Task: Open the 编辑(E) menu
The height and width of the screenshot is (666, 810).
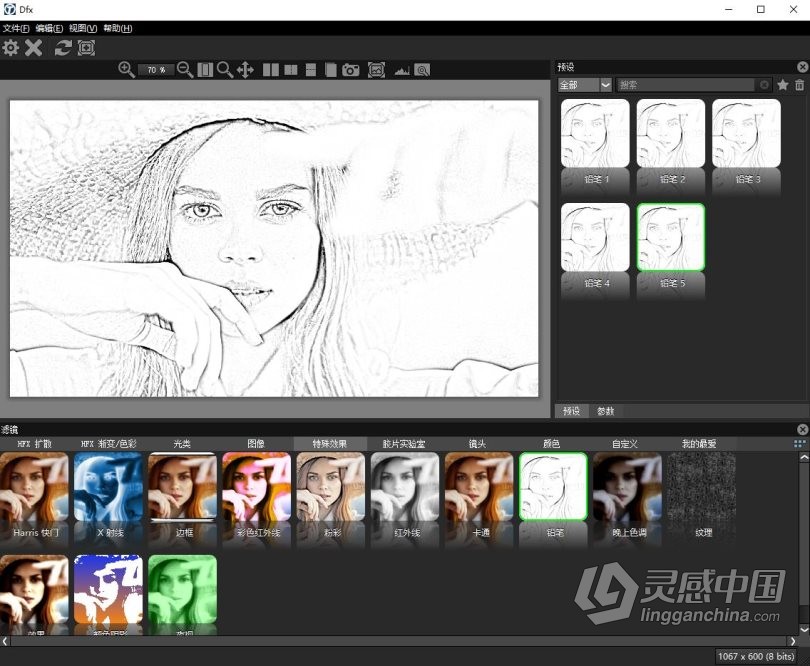Action: pos(49,28)
